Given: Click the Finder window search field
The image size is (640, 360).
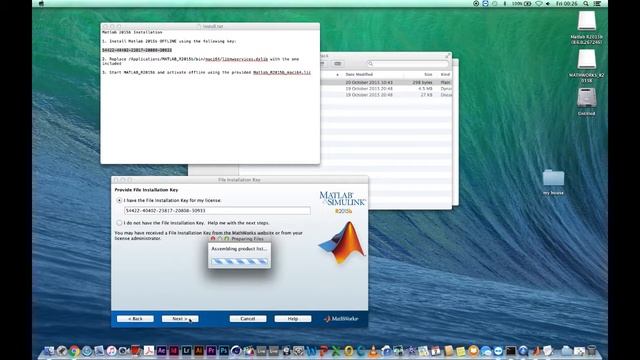Looking at the screenshot, I should point(407,64).
